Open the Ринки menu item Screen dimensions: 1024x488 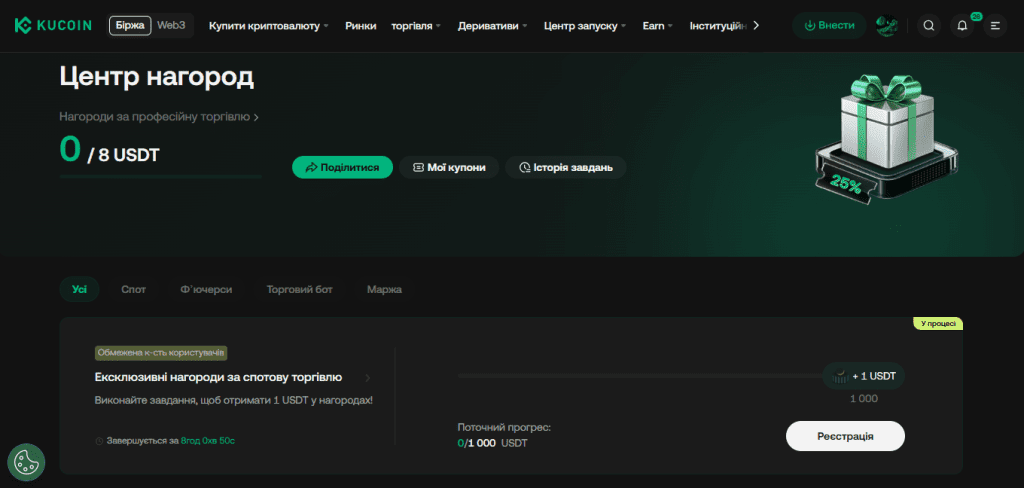(360, 25)
